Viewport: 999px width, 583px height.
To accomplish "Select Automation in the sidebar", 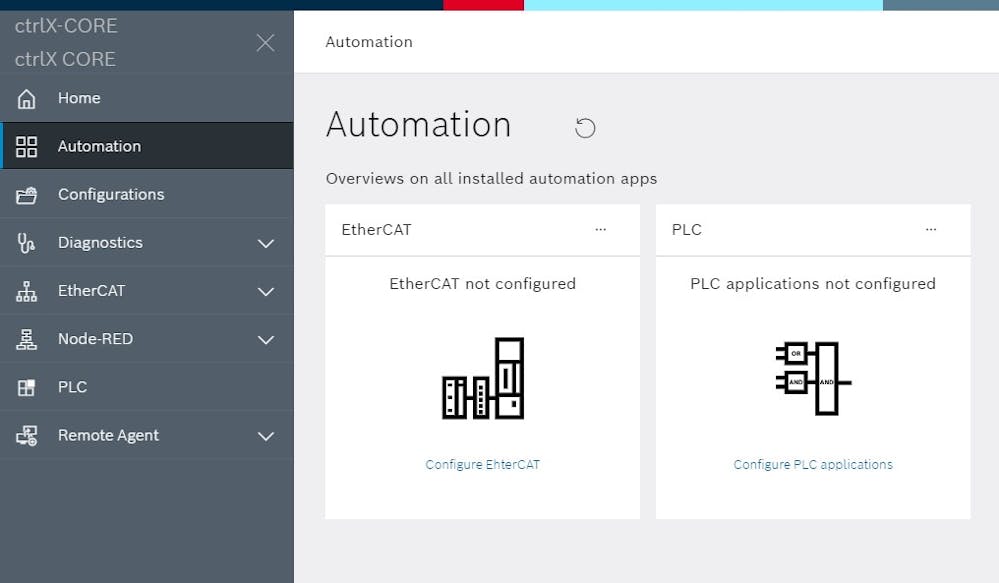I will point(147,146).
